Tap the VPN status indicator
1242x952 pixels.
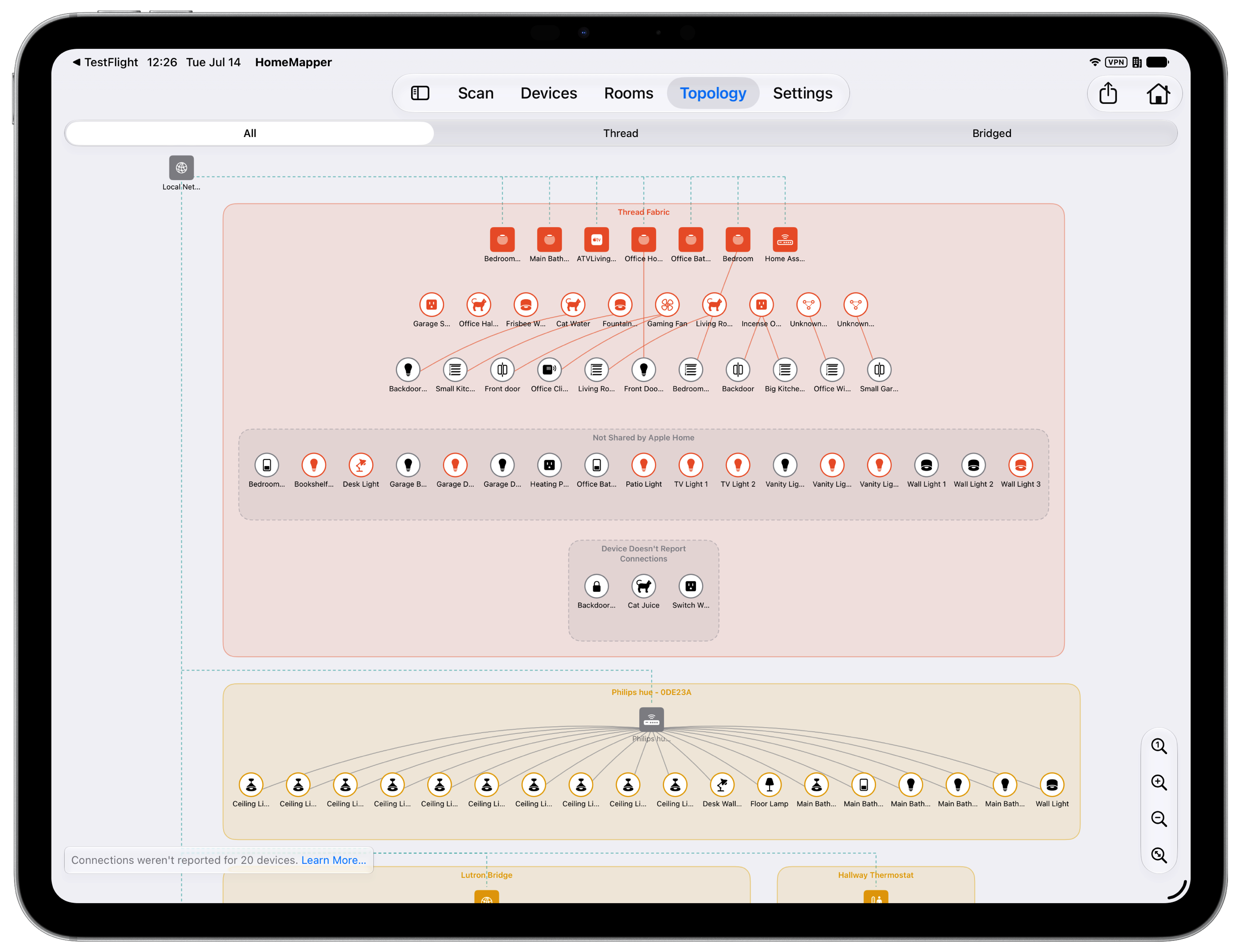pos(1116,63)
